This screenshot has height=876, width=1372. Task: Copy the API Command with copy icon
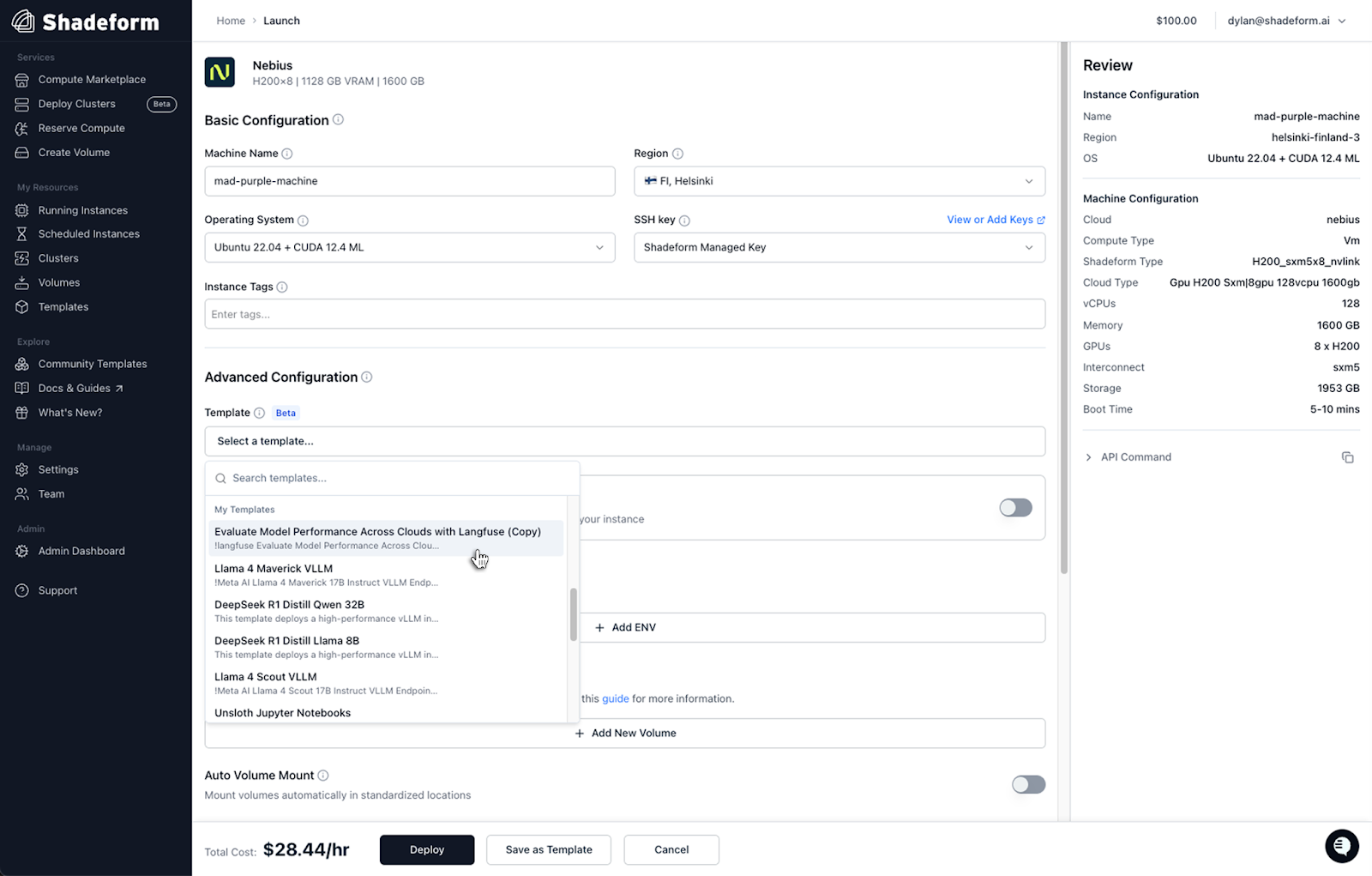coord(1347,457)
